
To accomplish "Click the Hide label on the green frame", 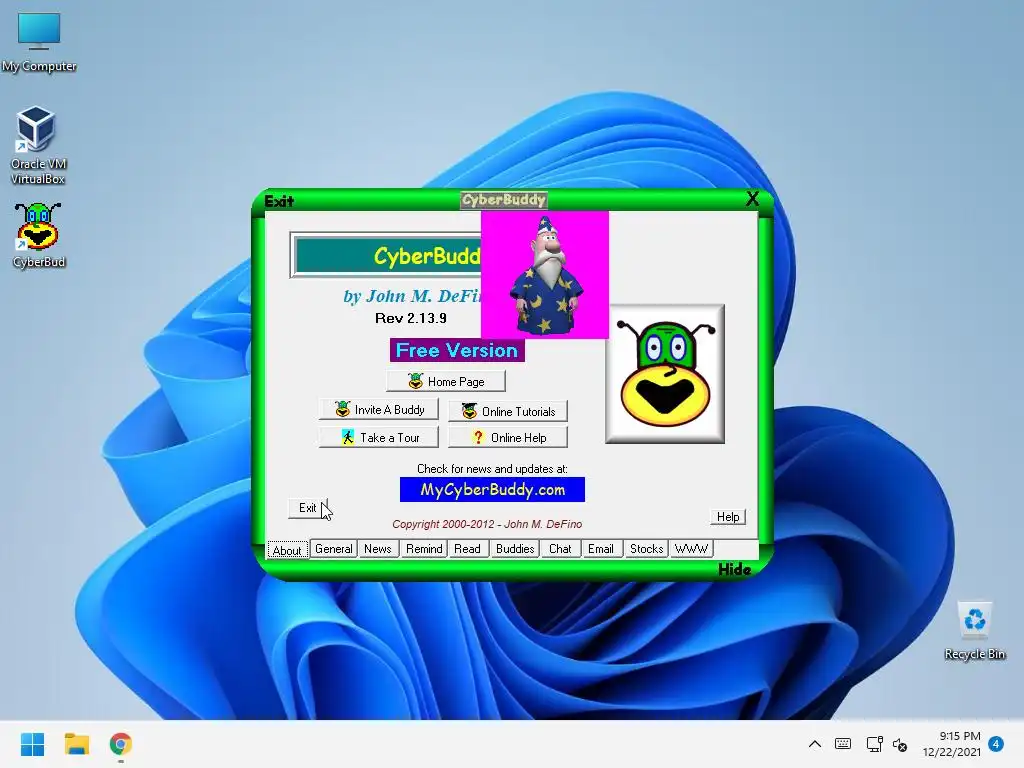I will coord(734,569).
